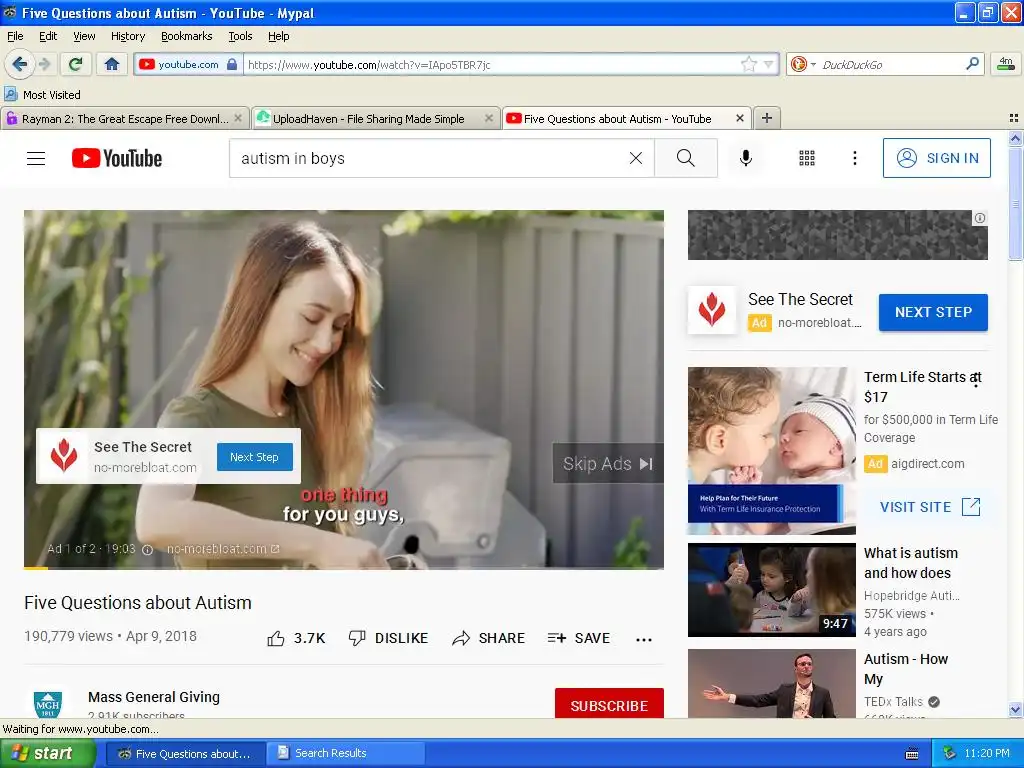Click the Next Step button in video overlay
The width and height of the screenshot is (1024, 768).
click(255, 457)
